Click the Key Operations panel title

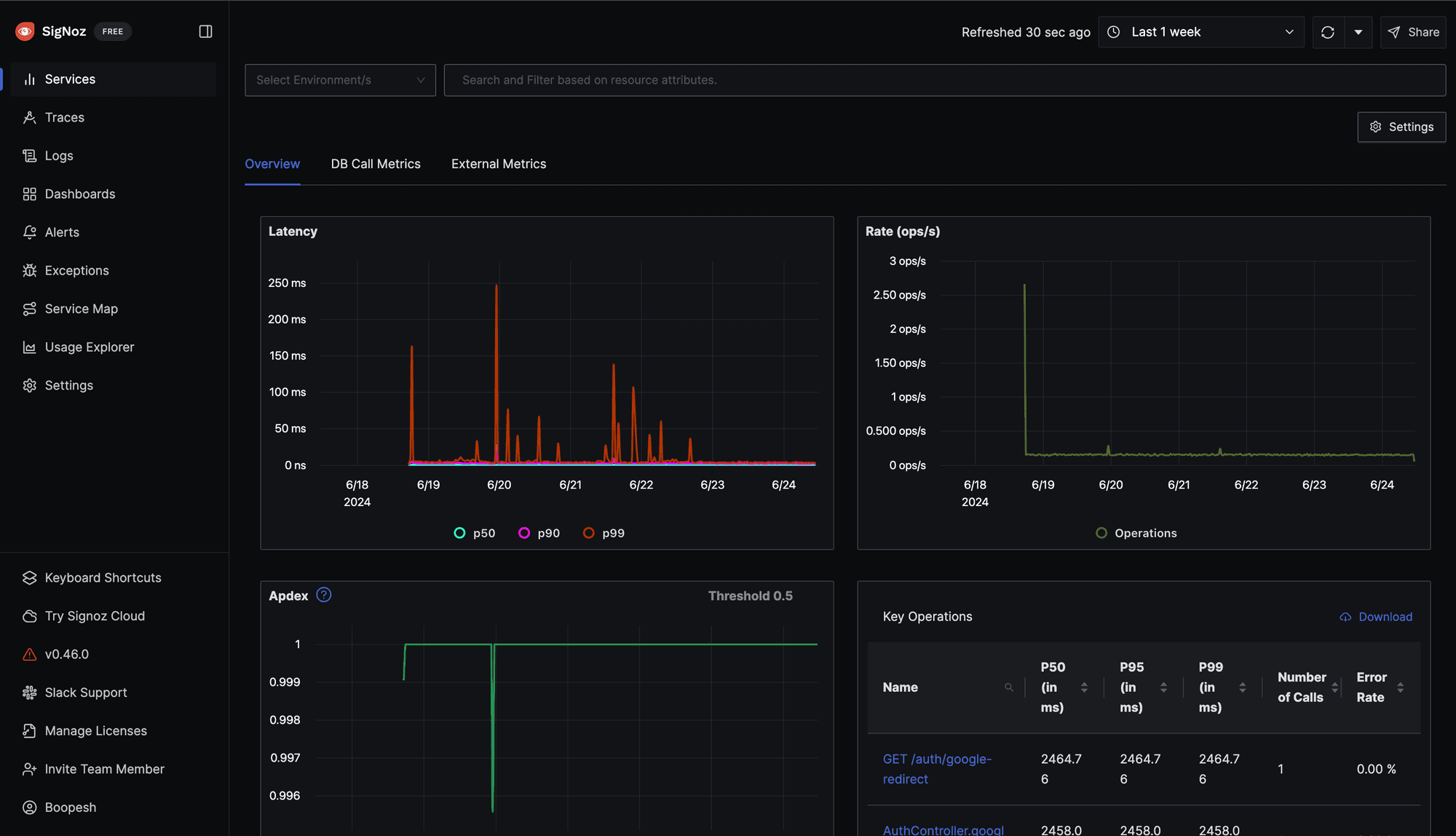point(927,617)
